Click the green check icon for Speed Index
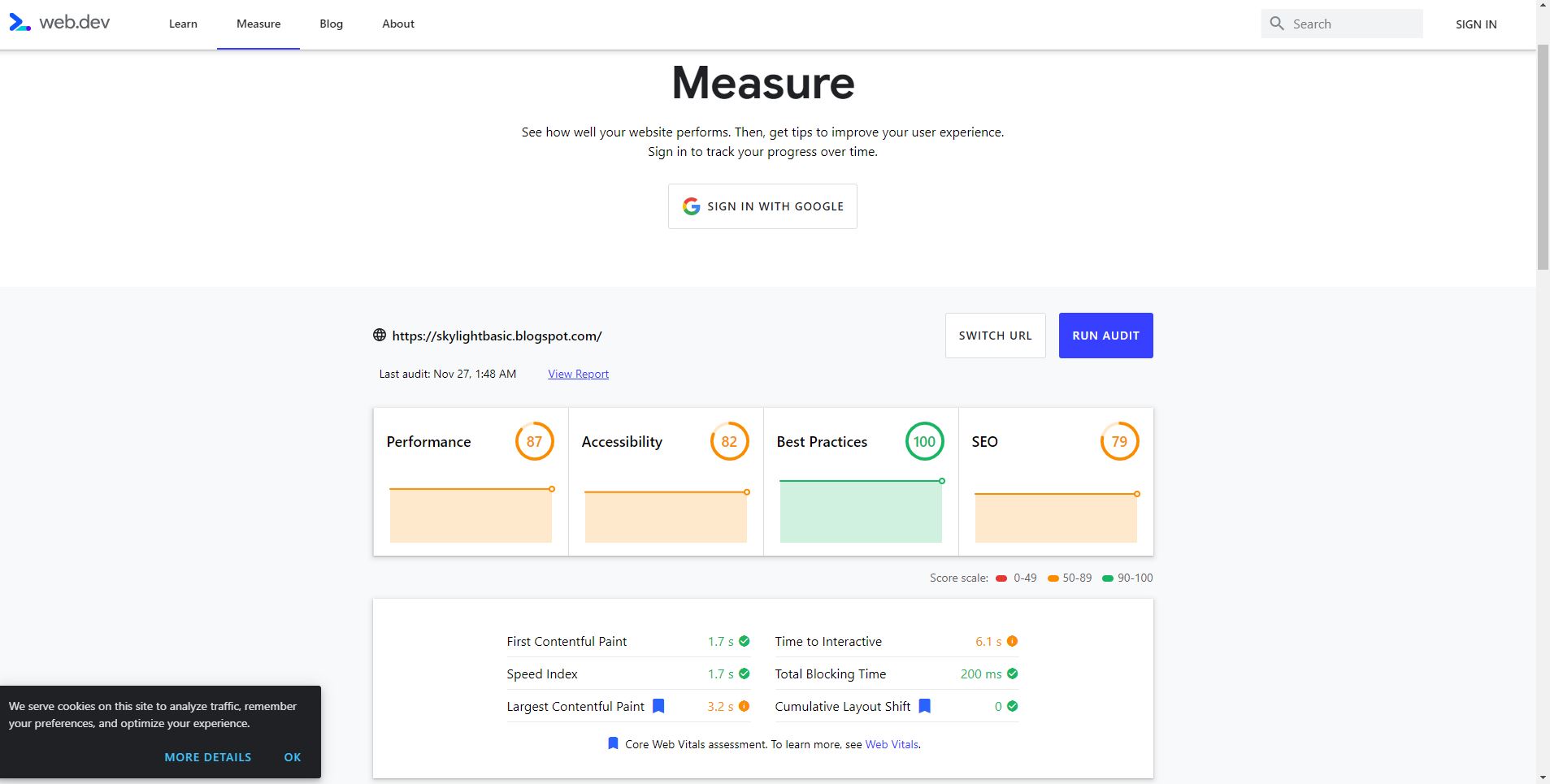1550x784 pixels. 745,674
